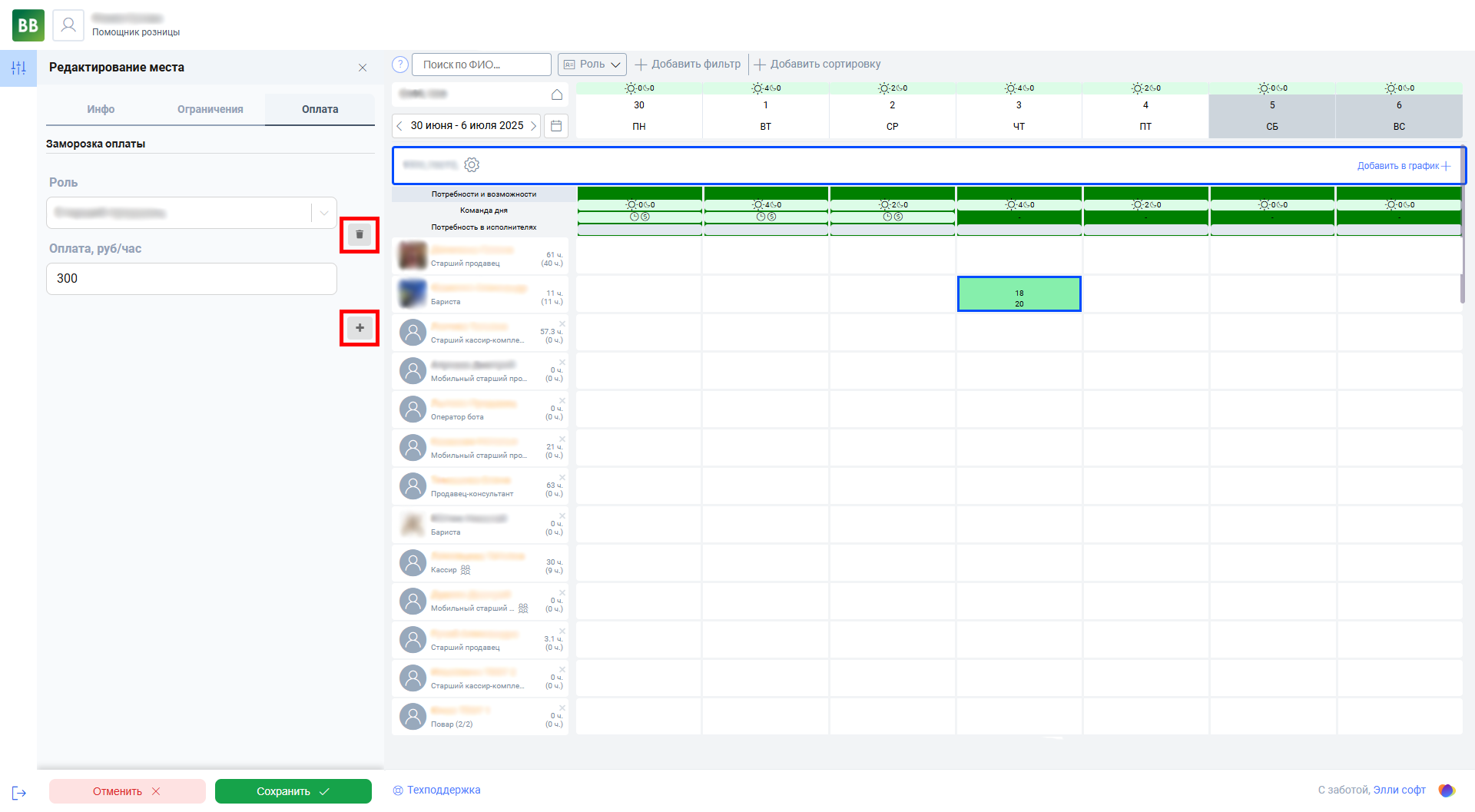1475x812 pixels.
Task: Select the Monday 30 ПН column header
Action: point(639,116)
